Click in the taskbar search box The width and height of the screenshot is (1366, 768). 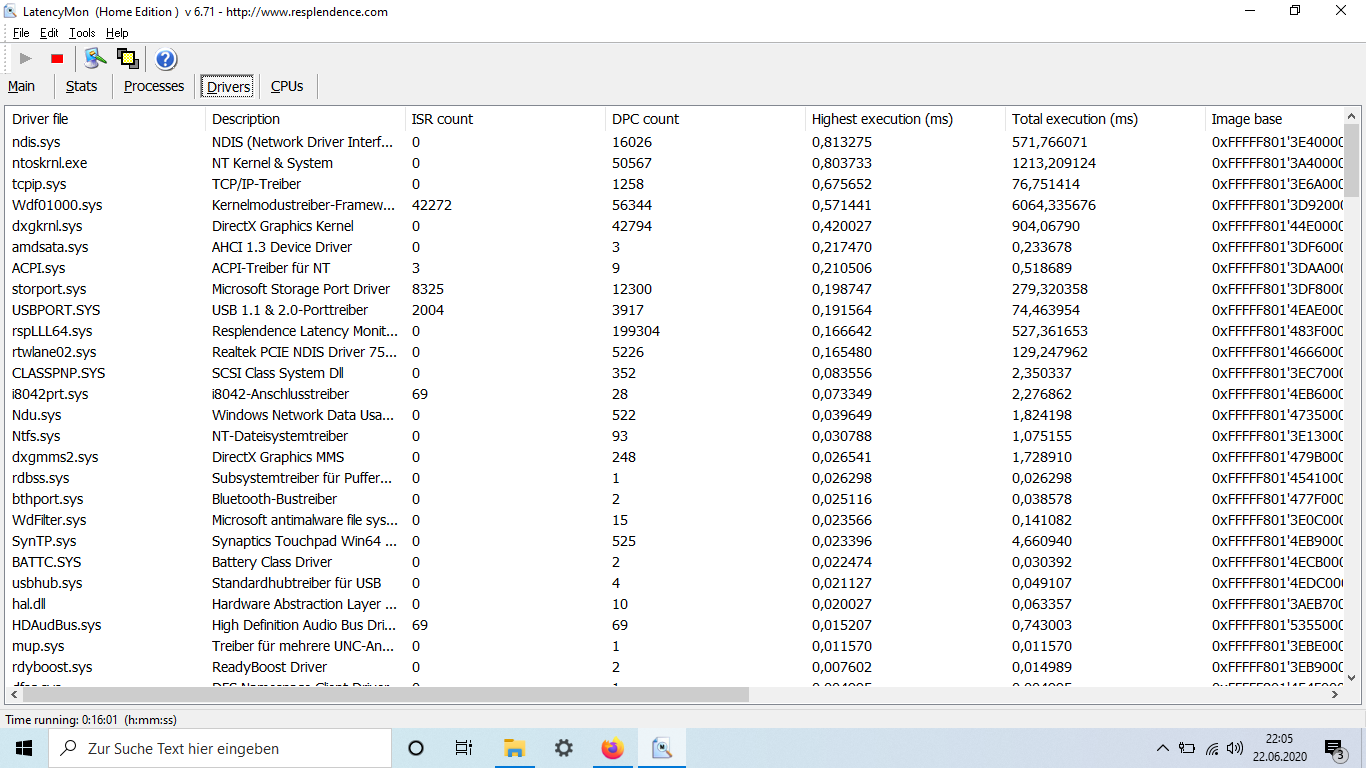[220, 748]
